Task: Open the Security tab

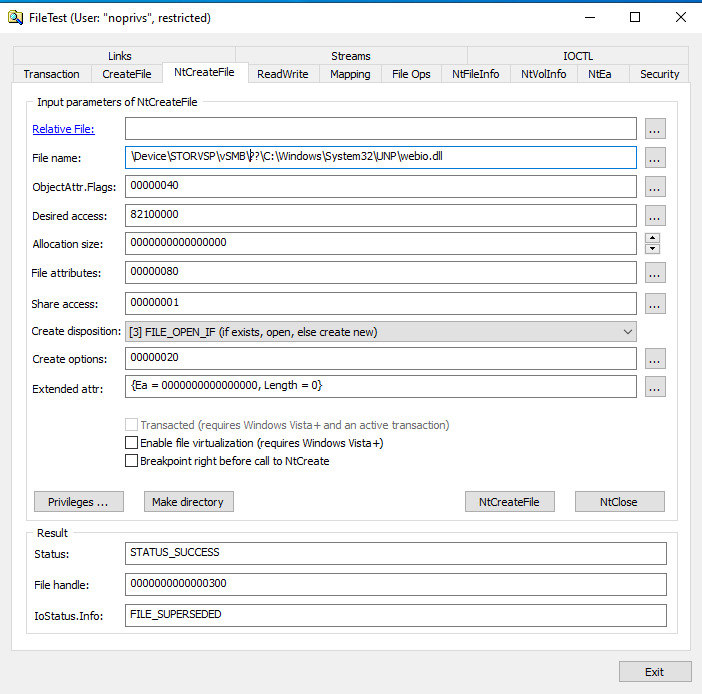Action: point(659,74)
